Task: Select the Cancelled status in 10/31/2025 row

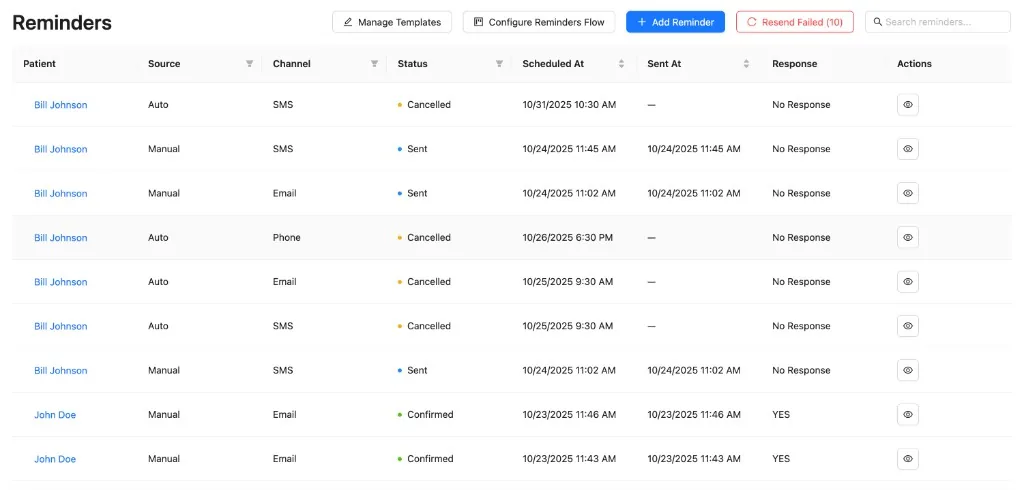Action: [x=424, y=105]
